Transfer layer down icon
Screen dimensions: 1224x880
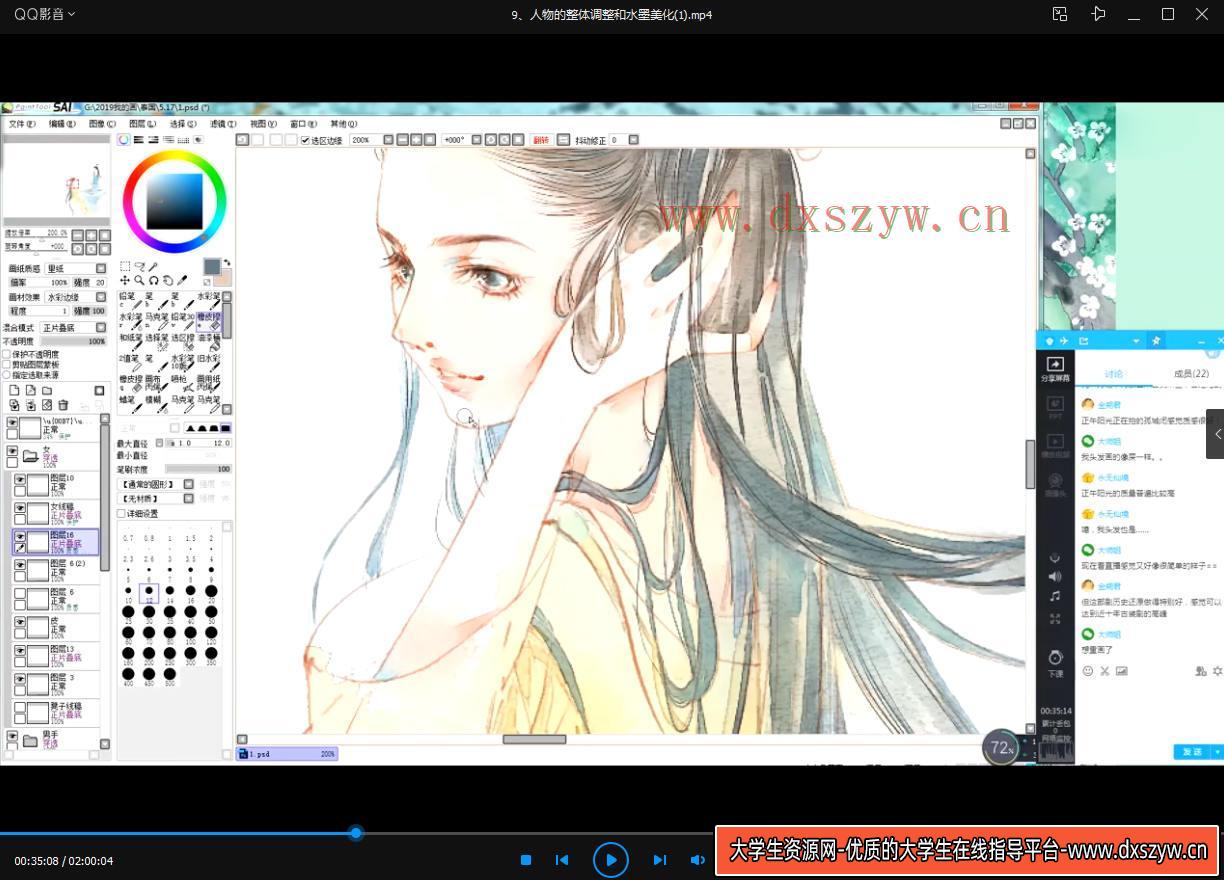[x=14, y=405]
